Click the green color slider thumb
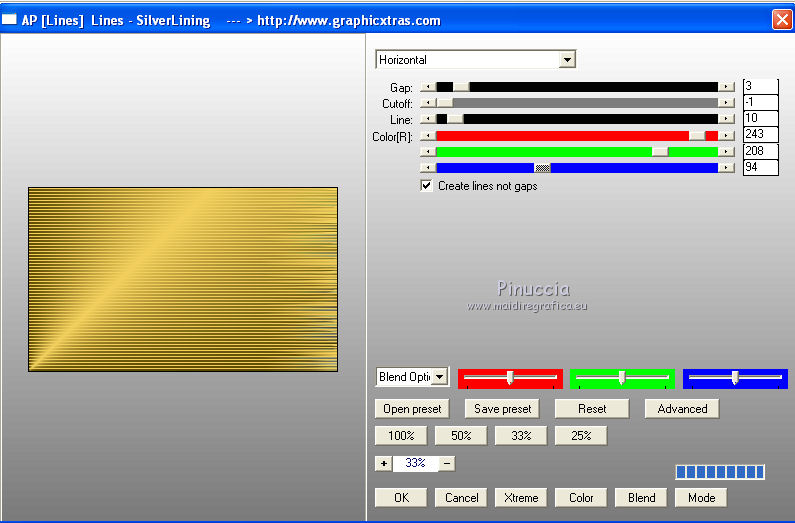Viewport: 795px width, 523px height. click(x=660, y=152)
